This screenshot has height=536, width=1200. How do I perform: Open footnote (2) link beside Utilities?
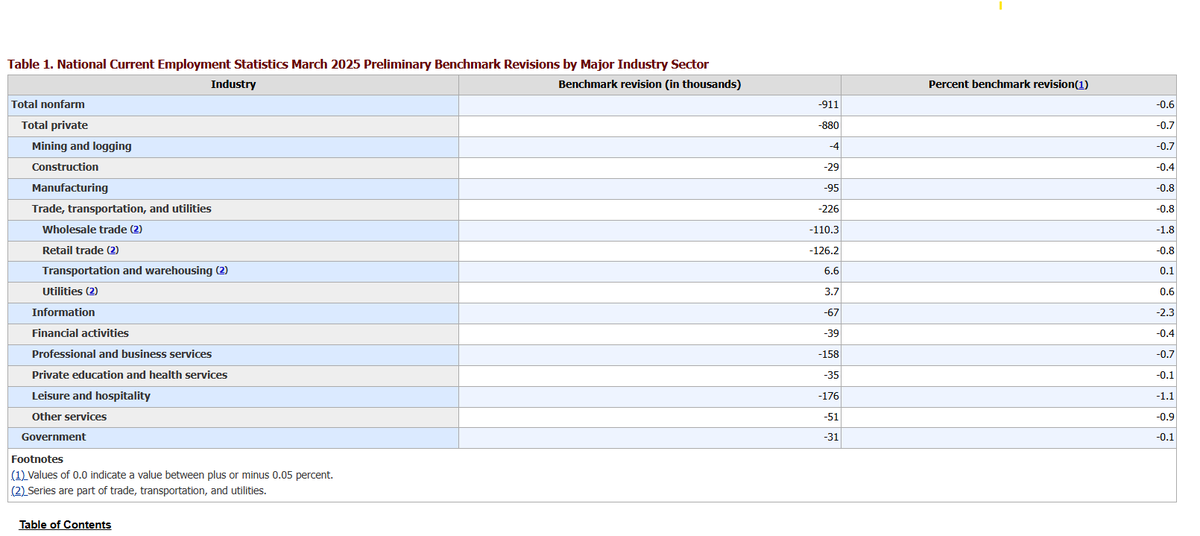coord(92,292)
